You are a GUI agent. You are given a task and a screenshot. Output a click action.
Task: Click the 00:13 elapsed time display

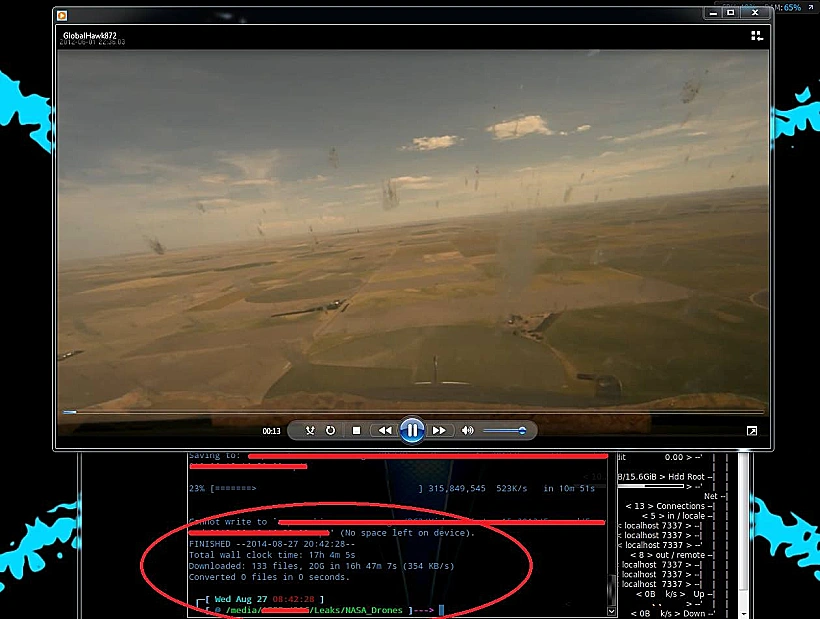(271, 431)
